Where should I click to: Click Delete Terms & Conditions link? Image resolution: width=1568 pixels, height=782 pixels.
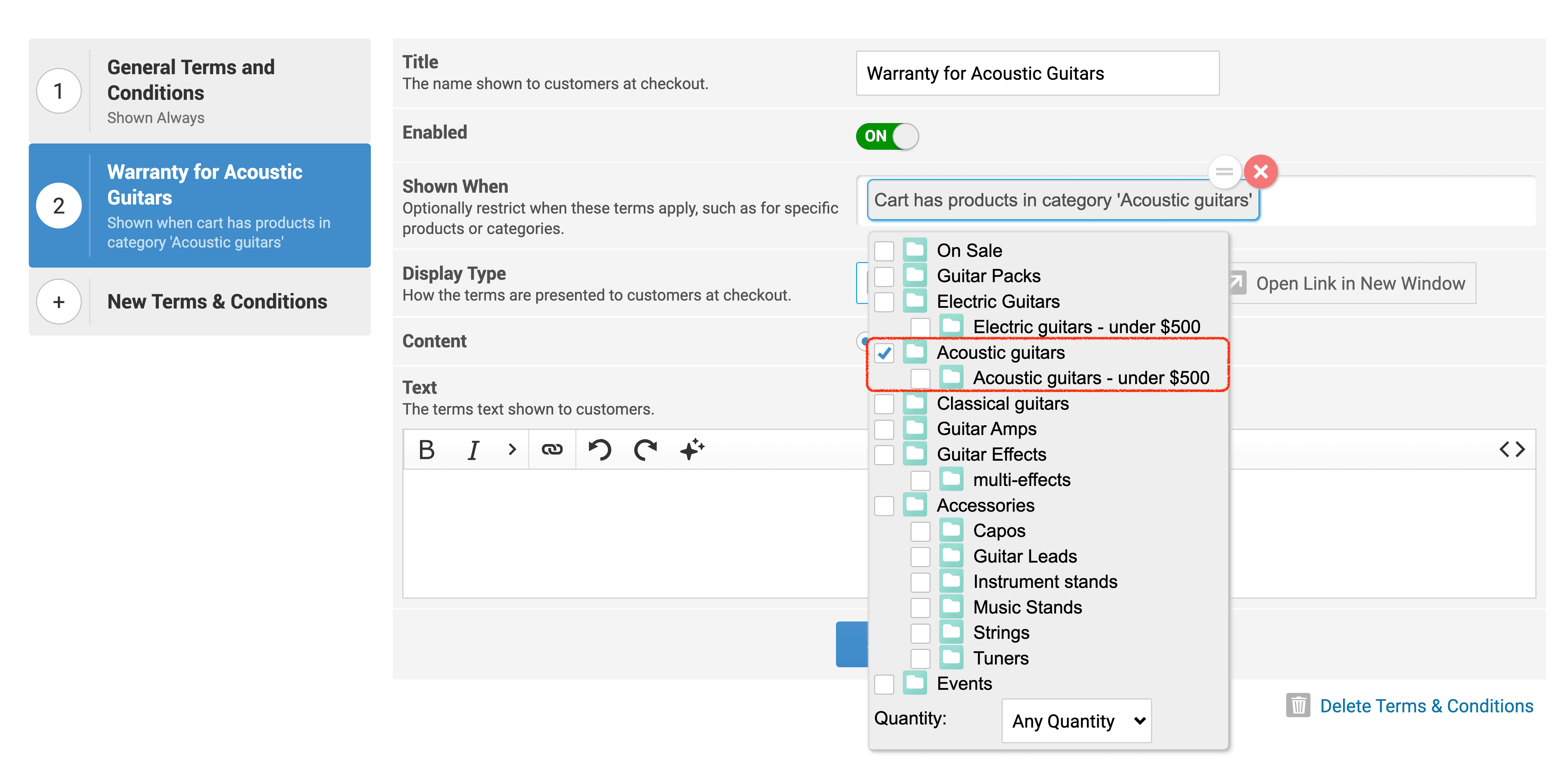(x=1426, y=706)
